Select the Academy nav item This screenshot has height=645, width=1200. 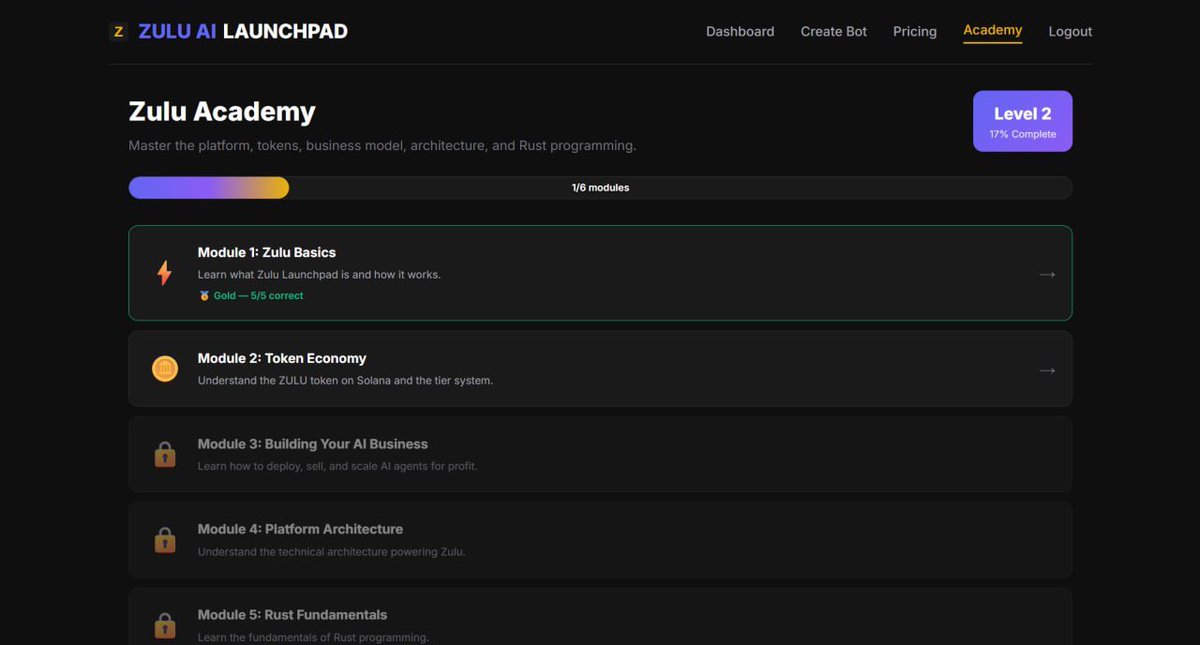[x=993, y=30]
